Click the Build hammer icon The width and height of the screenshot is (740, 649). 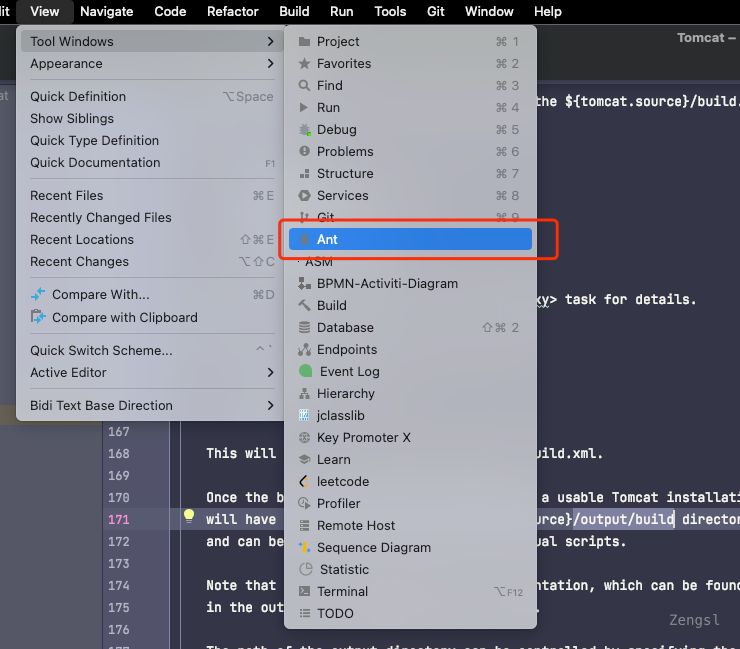[305, 306]
